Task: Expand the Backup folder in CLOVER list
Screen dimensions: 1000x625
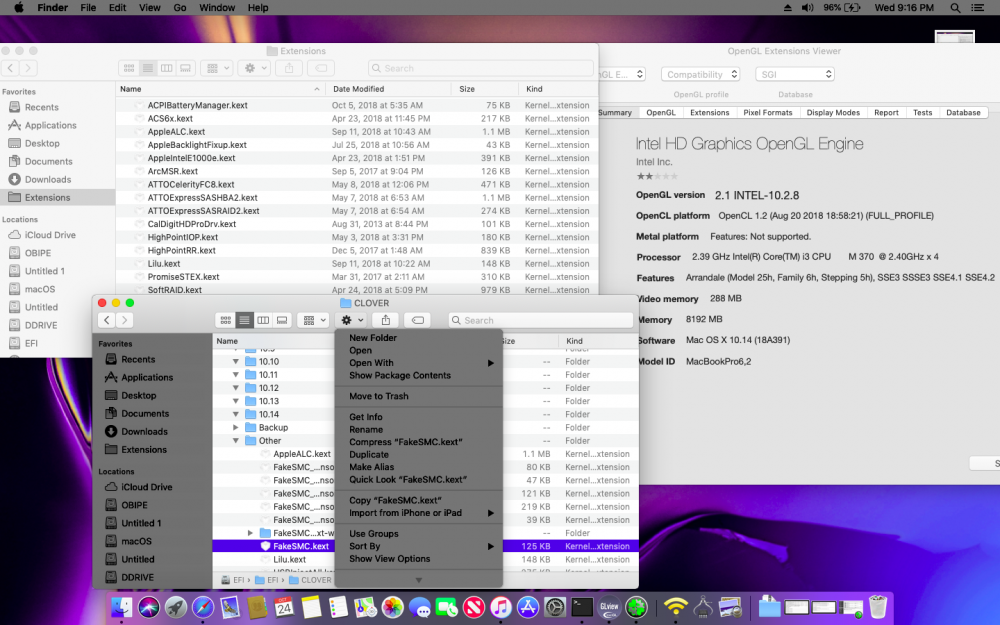Action: 235,427
